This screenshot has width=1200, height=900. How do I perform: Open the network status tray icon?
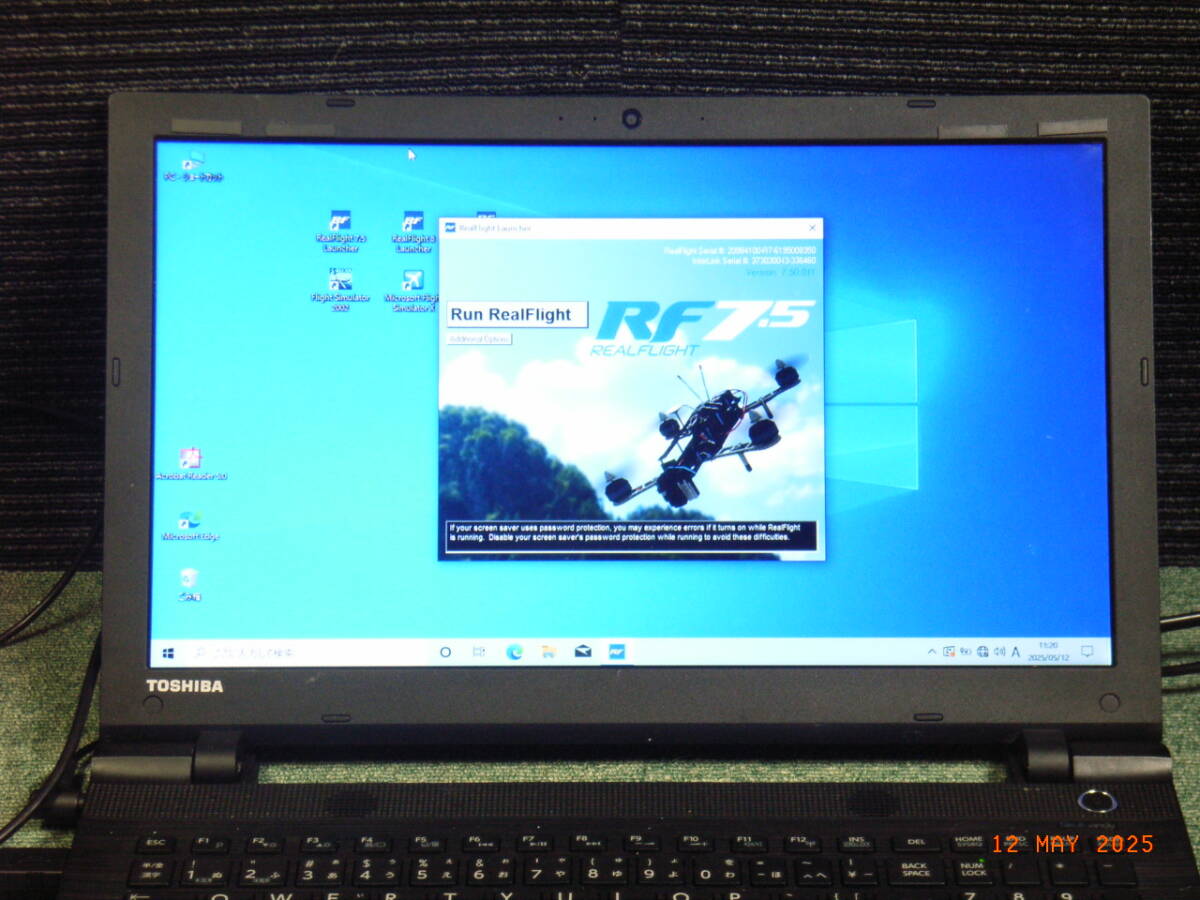click(x=983, y=652)
